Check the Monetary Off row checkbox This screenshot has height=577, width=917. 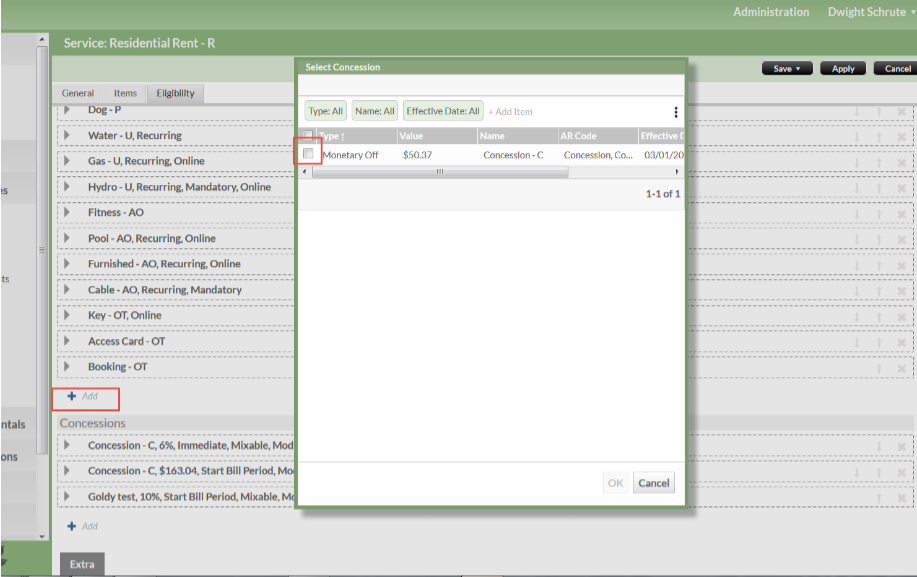click(x=309, y=154)
